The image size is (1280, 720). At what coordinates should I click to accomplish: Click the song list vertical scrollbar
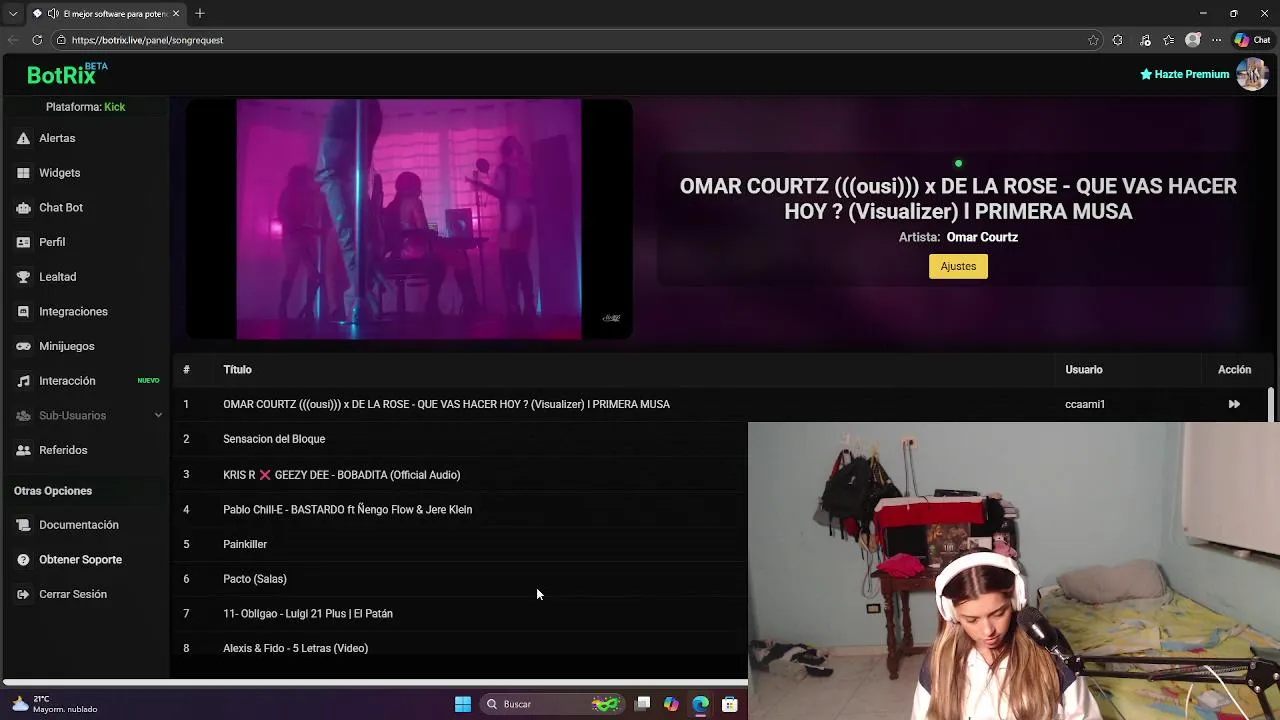(x=1271, y=405)
